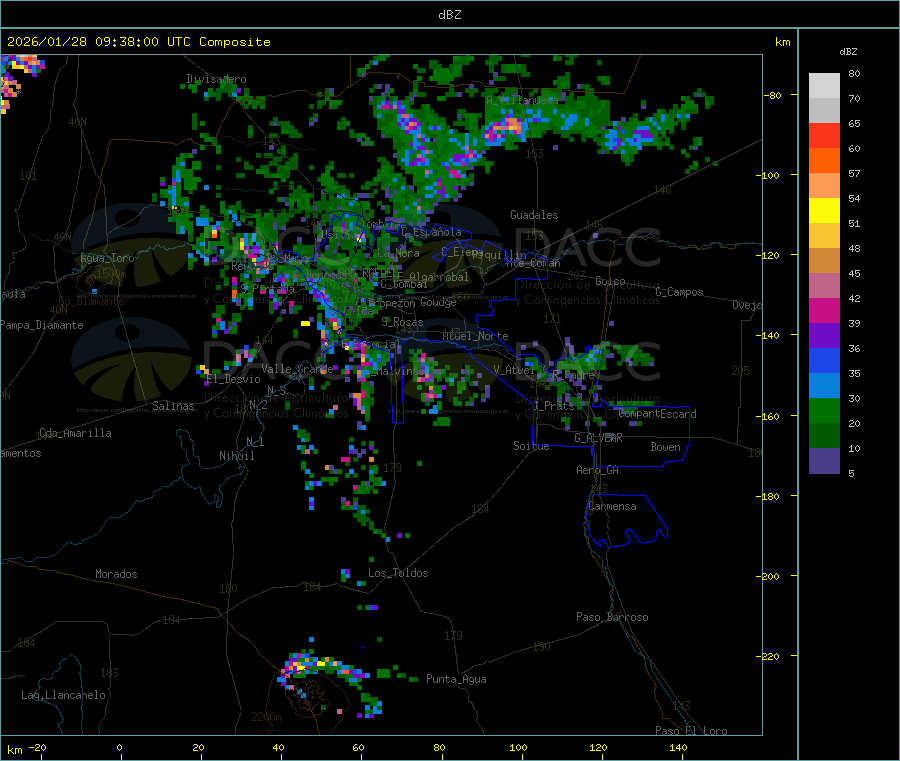Click the 'Cda_Amarilla' map label
The image size is (900, 761).
pyautogui.click(x=75, y=433)
